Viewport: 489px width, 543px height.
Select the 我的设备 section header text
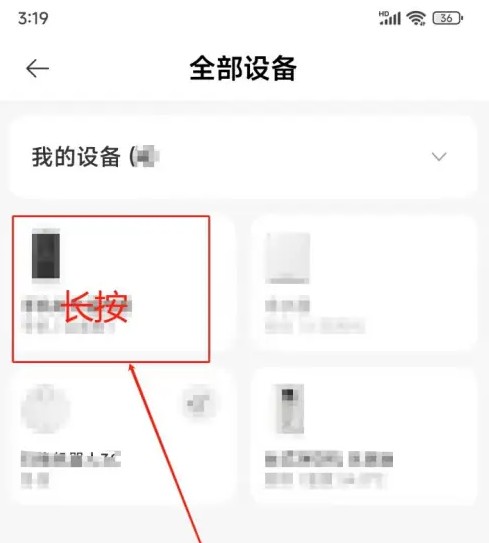pyautogui.click(x=76, y=157)
